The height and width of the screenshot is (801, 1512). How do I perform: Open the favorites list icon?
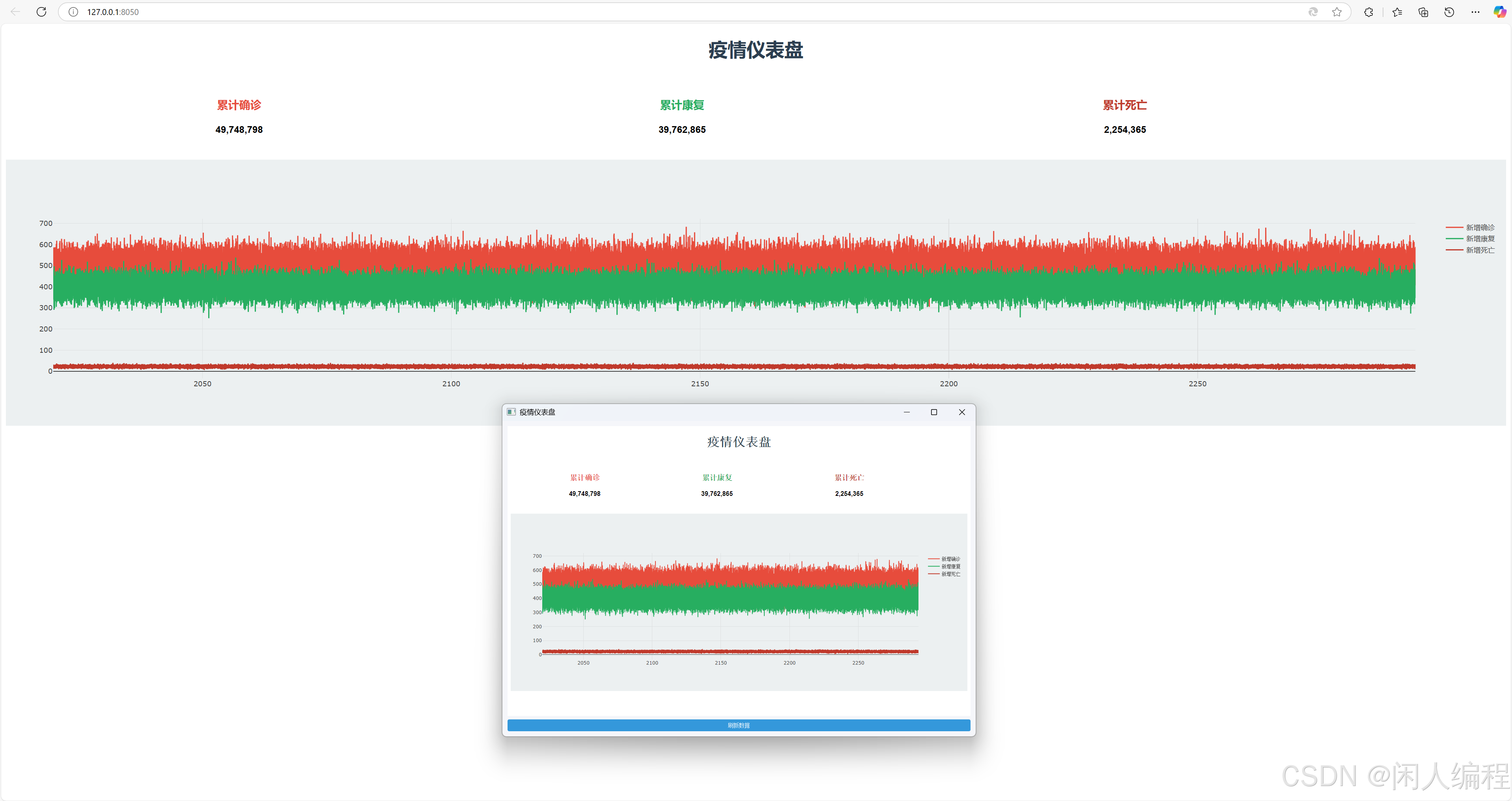tap(1397, 12)
